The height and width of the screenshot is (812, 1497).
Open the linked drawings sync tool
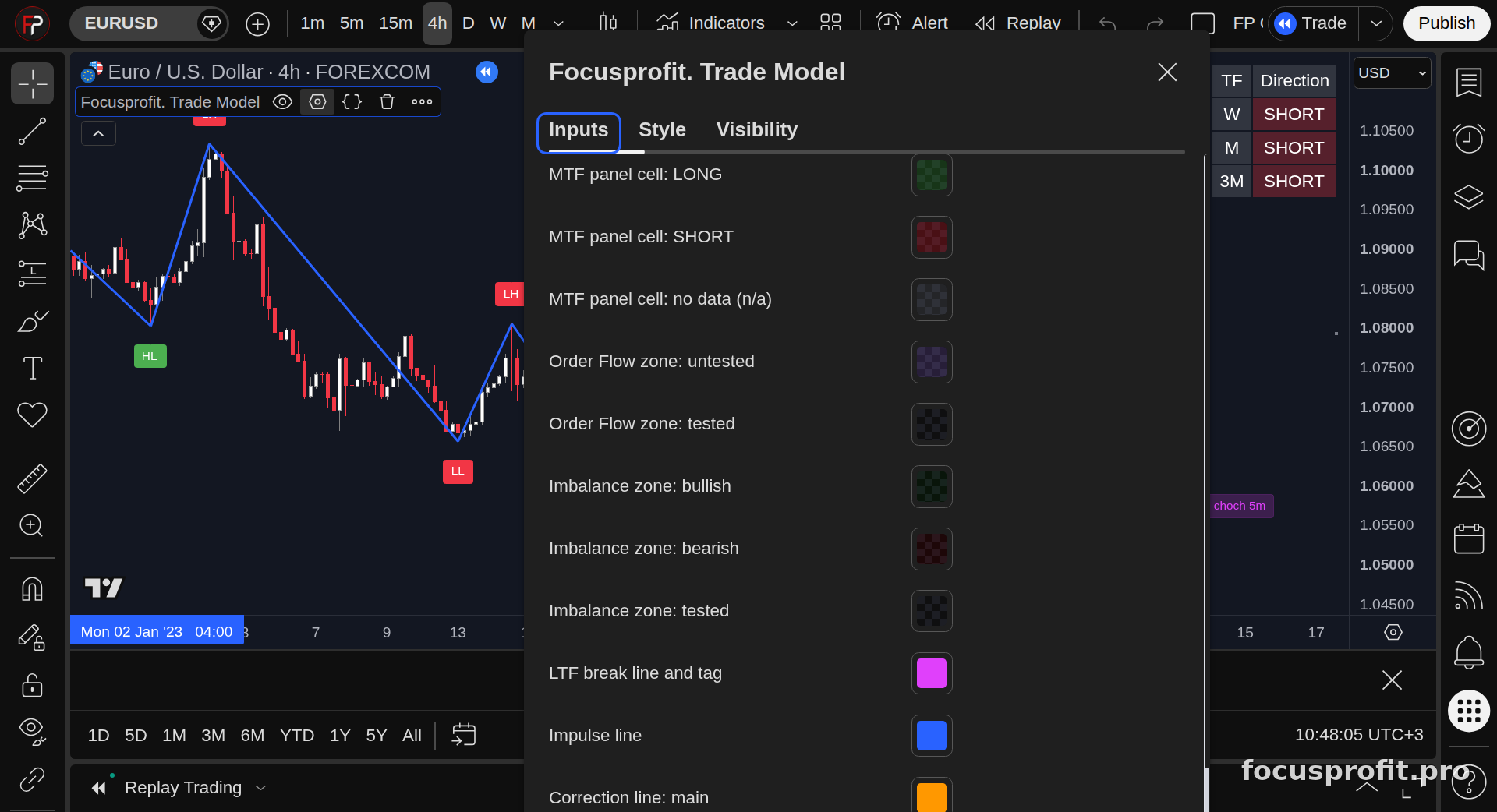click(32, 779)
